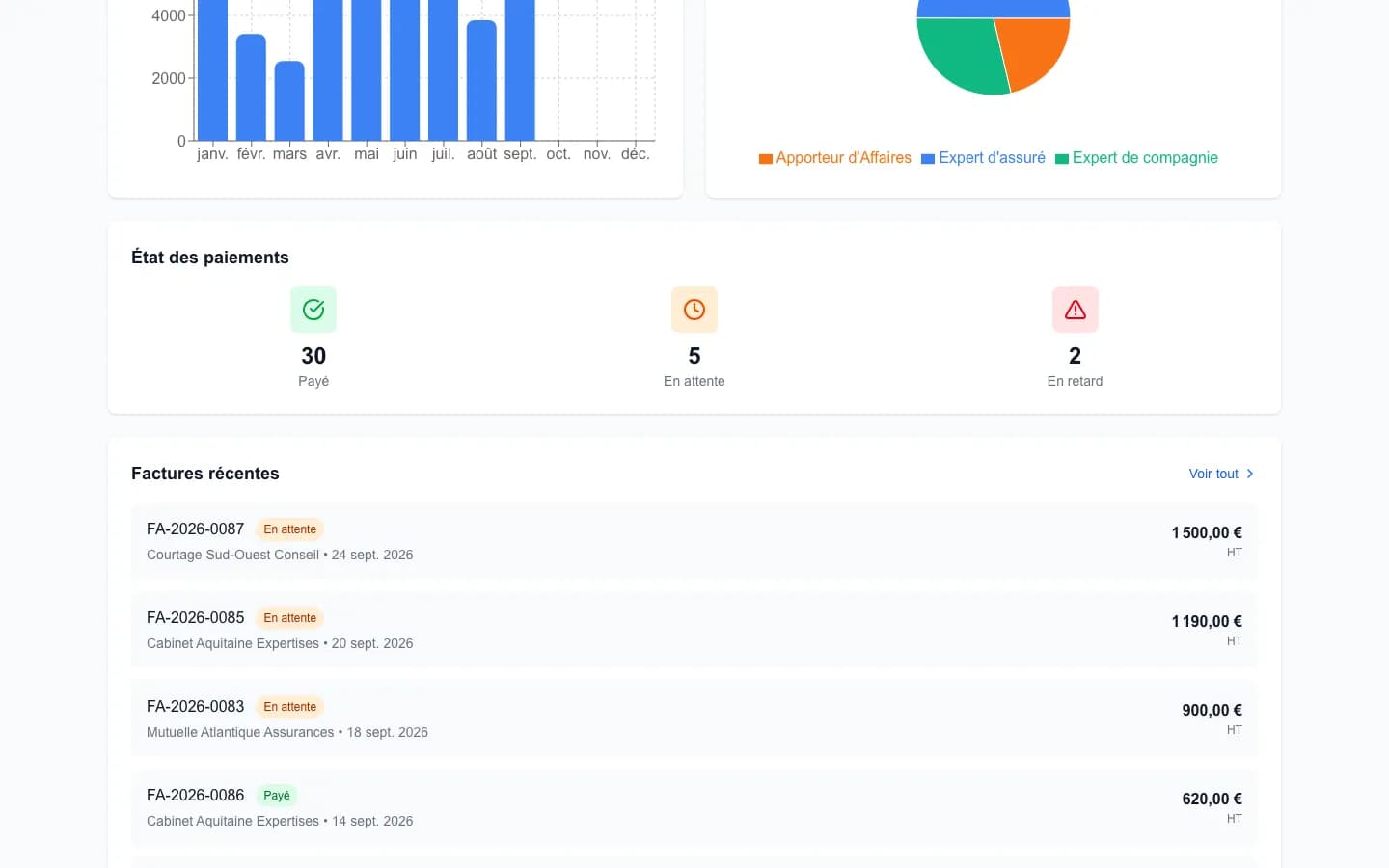The height and width of the screenshot is (868, 1389).
Task: Click the orange clock En attente icon
Action: tap(694, 310)
